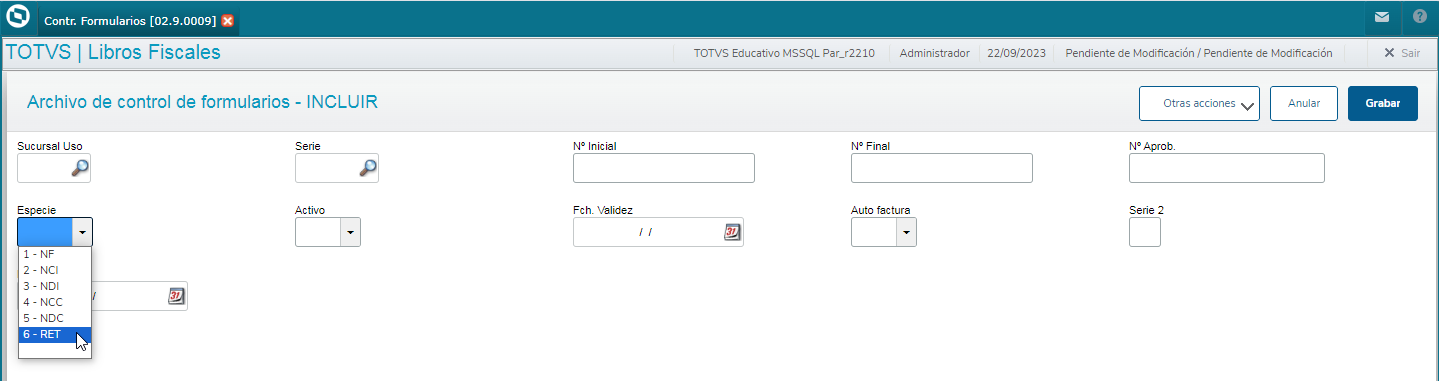Viewport: 1439px width, 381px height.
Task: Click the Administrador user label
Action: 935,53
